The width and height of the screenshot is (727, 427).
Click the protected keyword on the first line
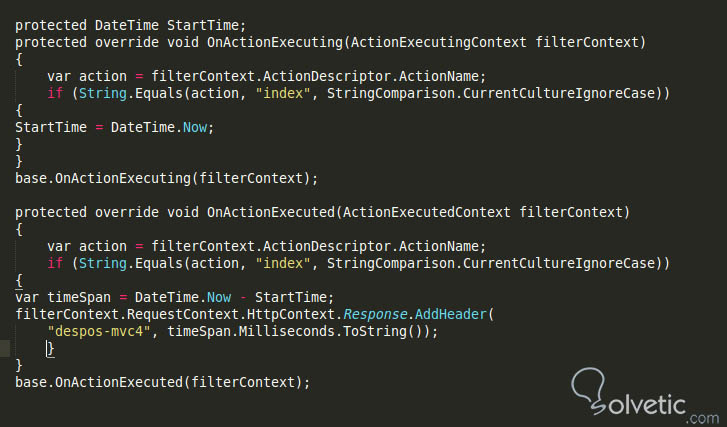51,25
